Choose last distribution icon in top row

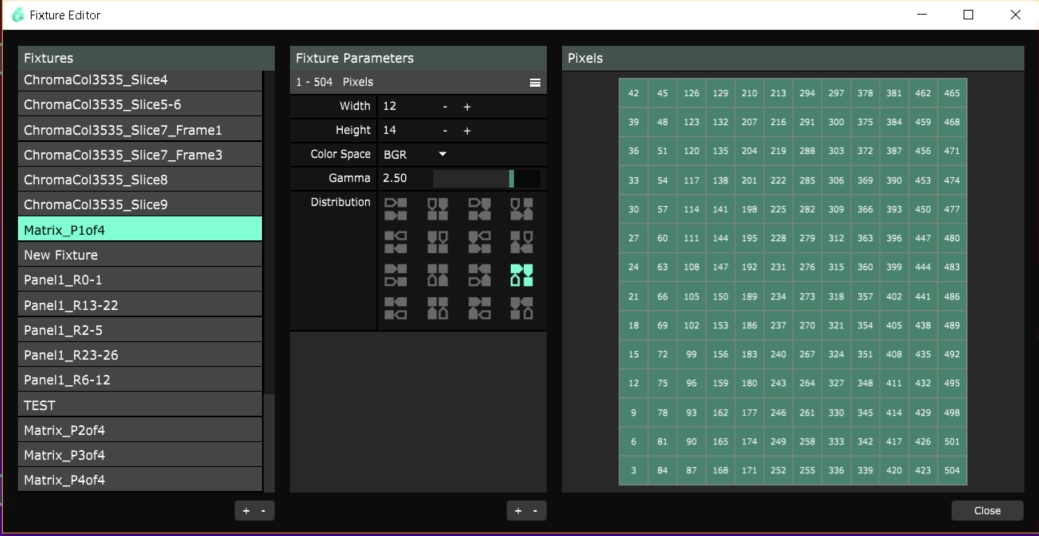[x=521, y=209]
